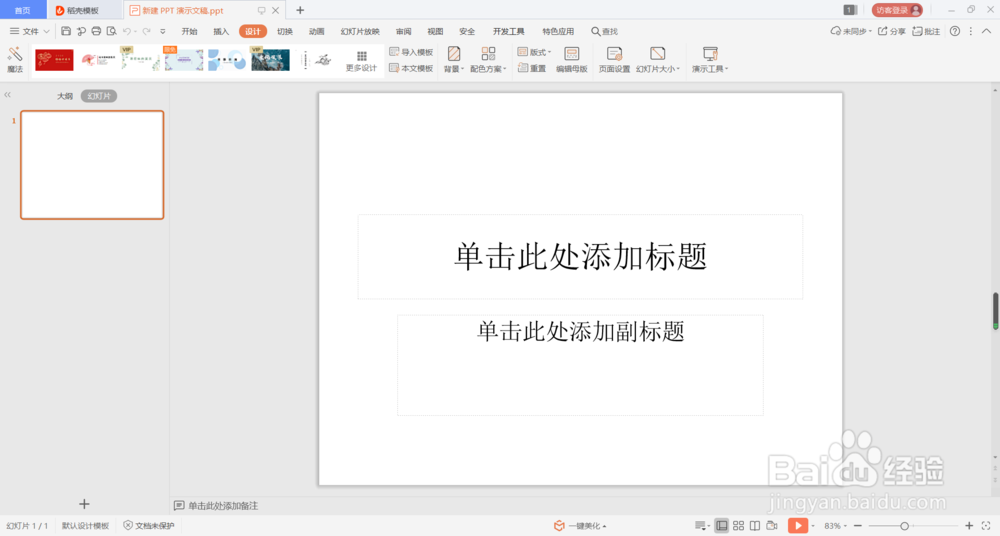1000x536 pixels.
Task: Apply the red design template thumbnail
Action: [54, 60]
